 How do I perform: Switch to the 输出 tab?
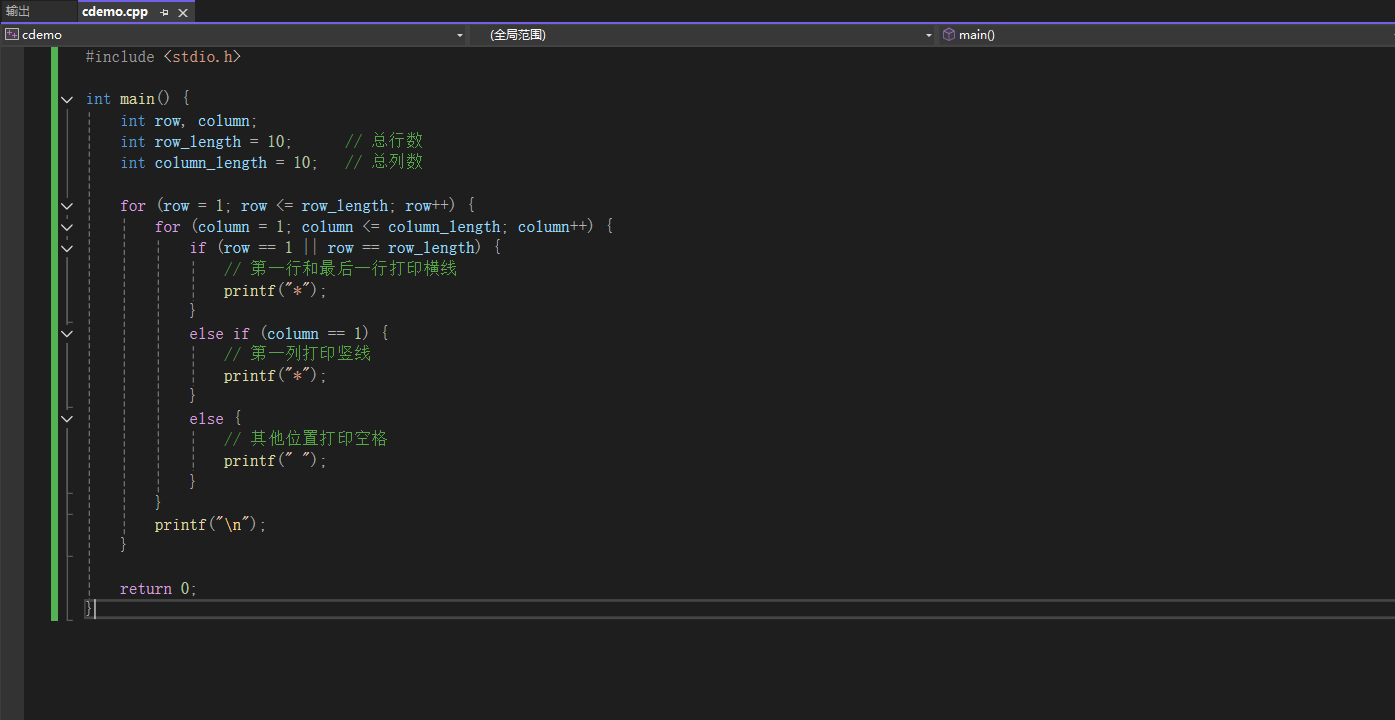[18, 11]
